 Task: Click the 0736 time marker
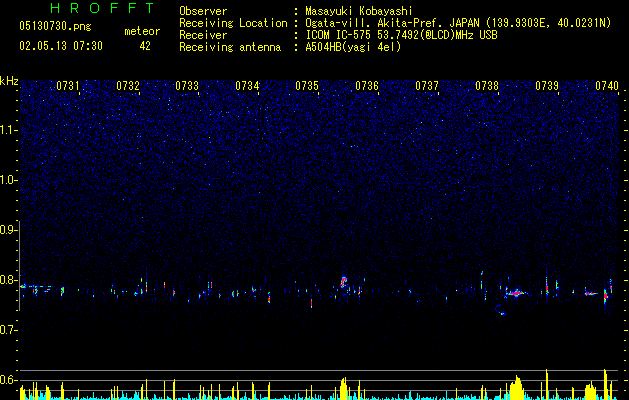coord(367,85)
